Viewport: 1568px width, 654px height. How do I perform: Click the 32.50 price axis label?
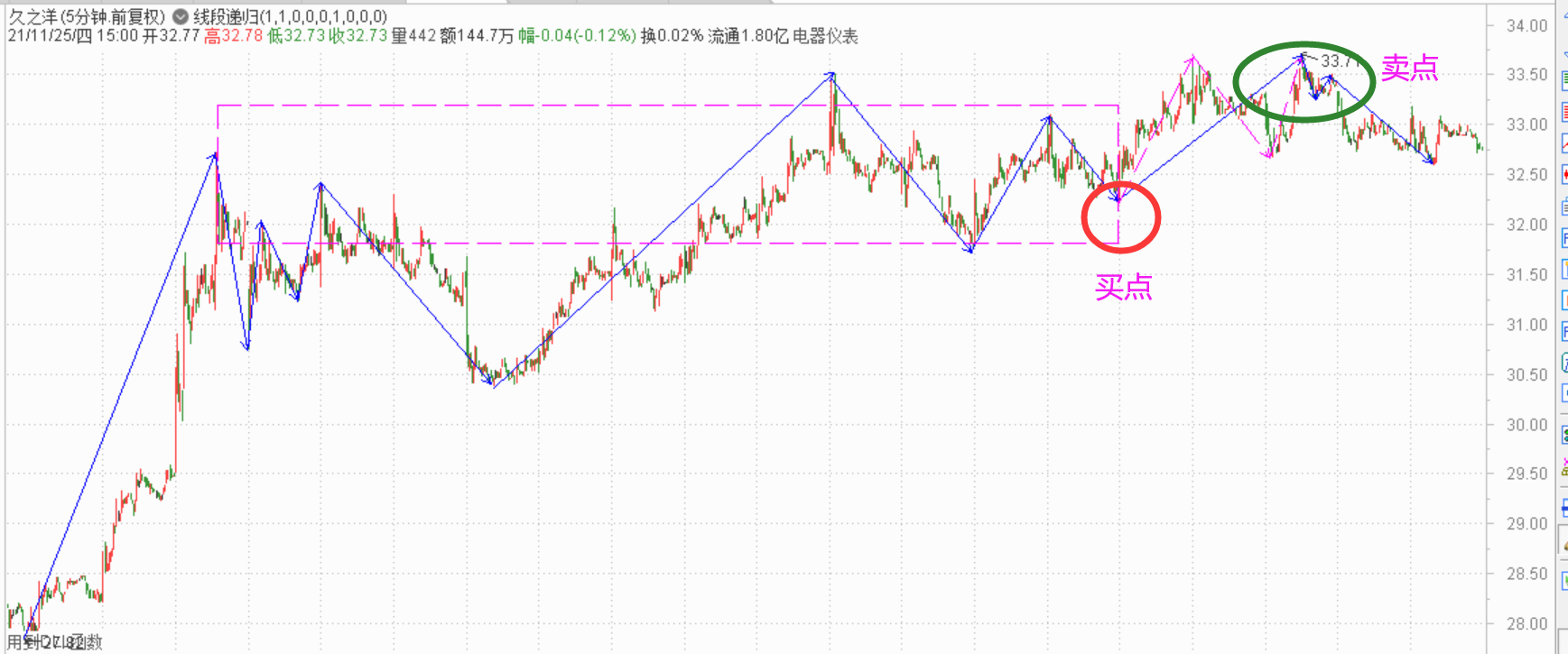click(x=1526, y=175)
